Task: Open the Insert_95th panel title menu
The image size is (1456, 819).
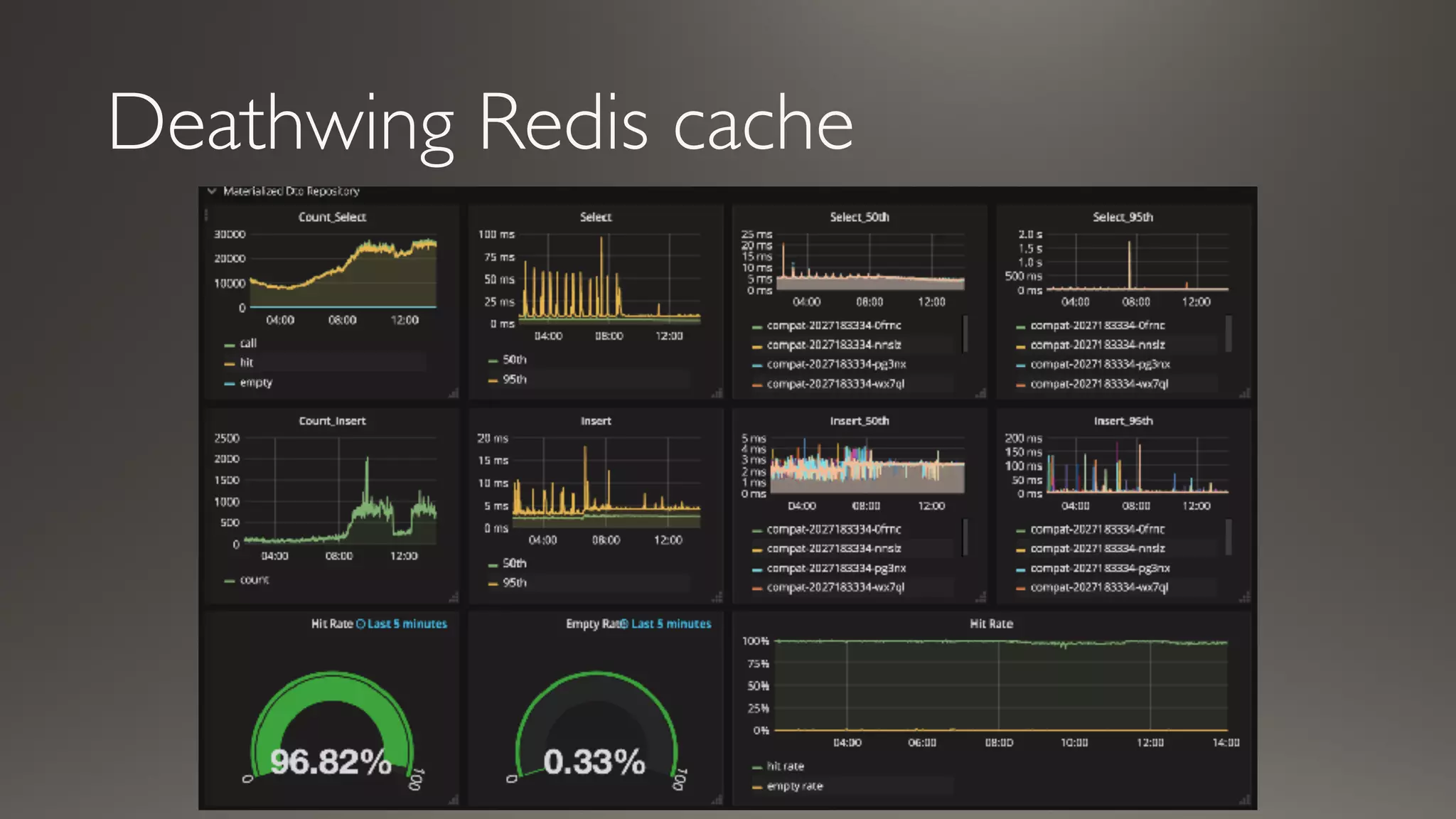Action: coord(1123,421)
